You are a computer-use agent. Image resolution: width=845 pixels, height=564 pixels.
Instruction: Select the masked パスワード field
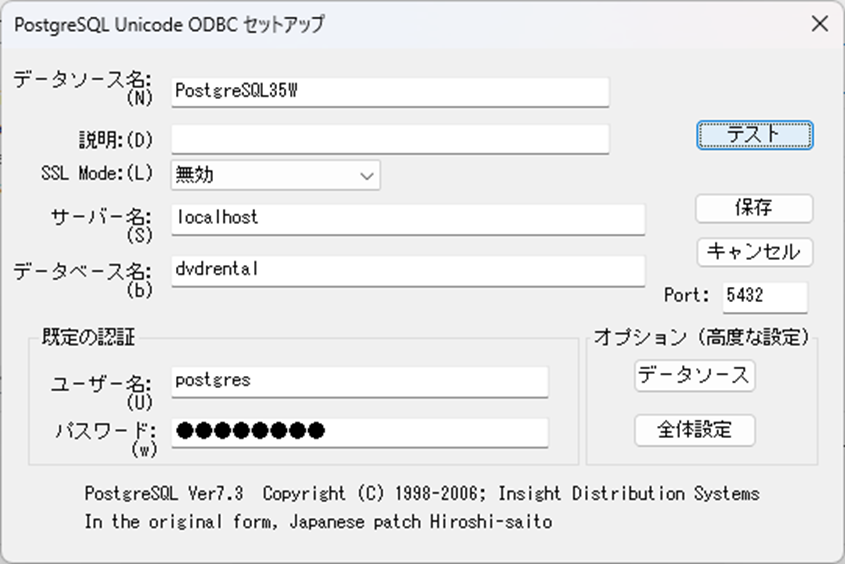[359, 432]
